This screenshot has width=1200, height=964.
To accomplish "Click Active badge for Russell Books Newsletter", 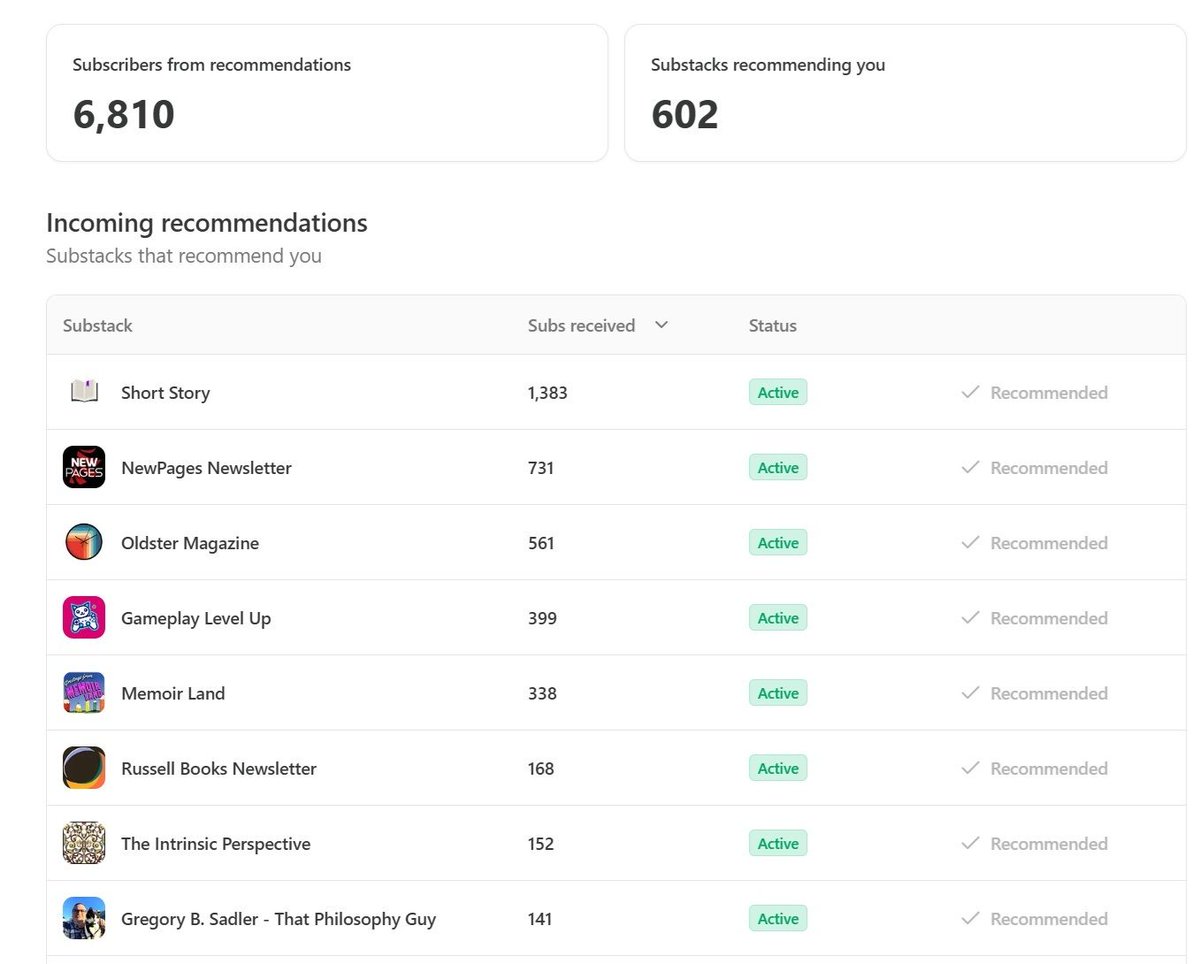I will (778, 767).
